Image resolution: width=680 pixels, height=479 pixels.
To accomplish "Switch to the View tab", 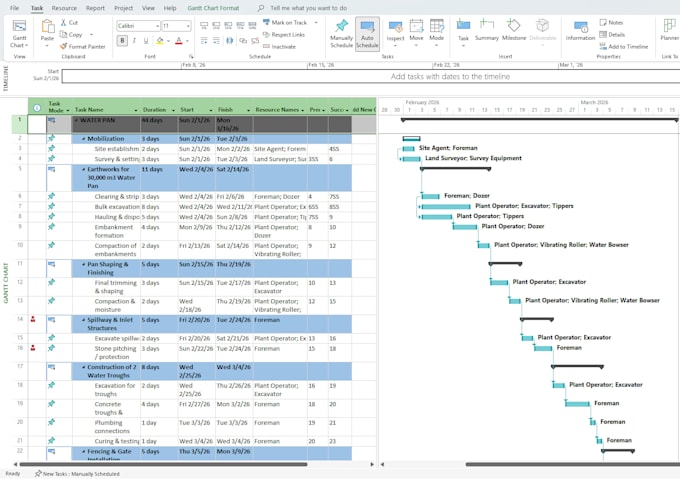I will (x=148, y=8).
